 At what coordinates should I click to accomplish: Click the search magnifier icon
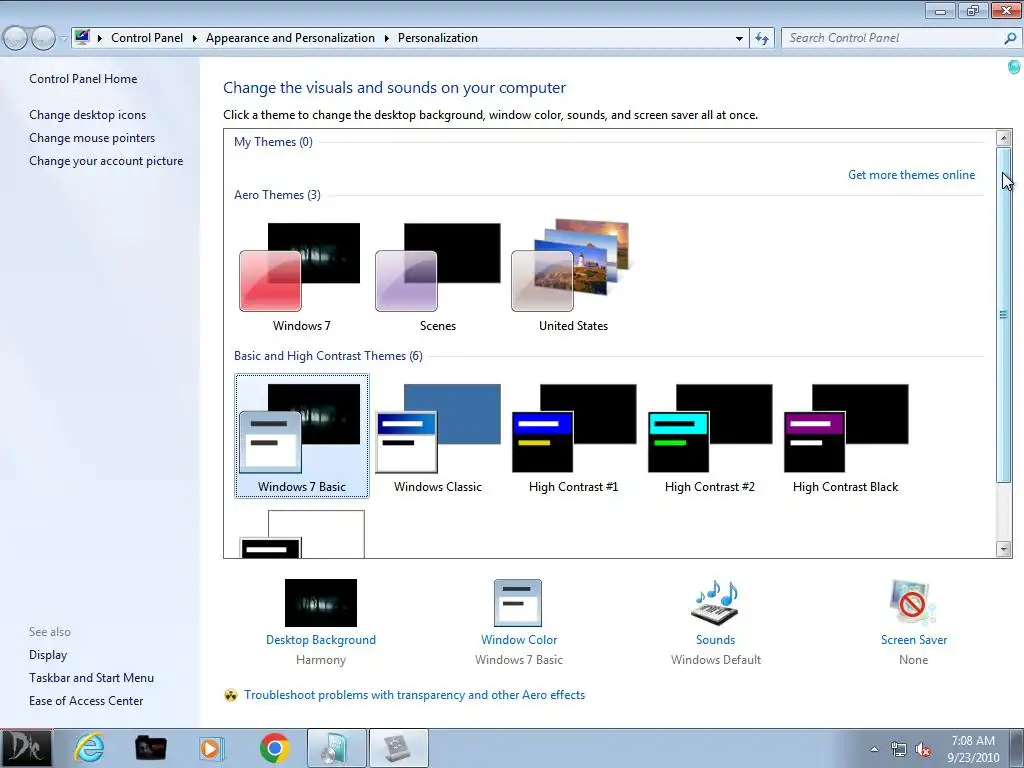coord(1010,38)
